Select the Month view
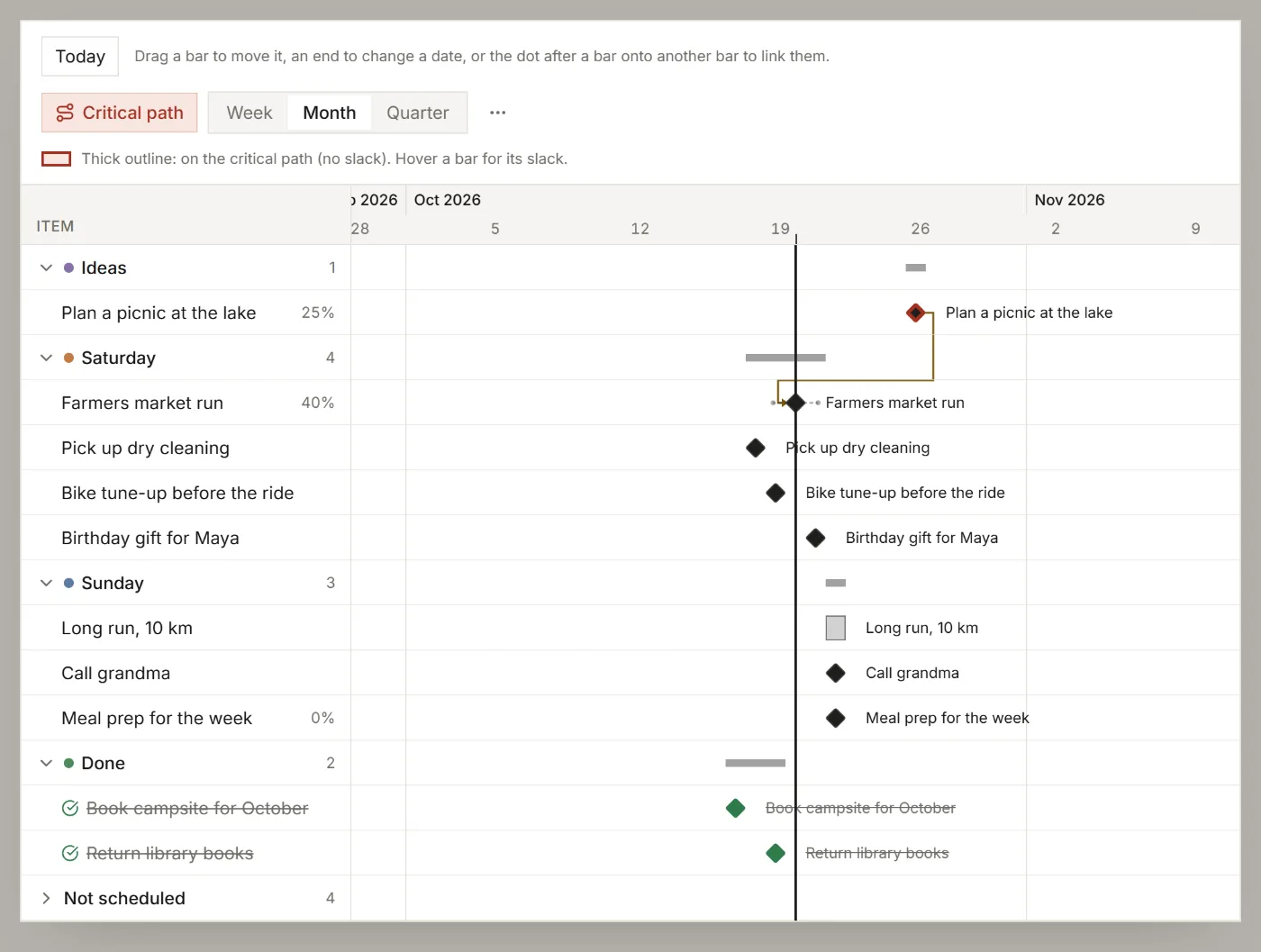The image size is (1261, 952). coord(330,113)
